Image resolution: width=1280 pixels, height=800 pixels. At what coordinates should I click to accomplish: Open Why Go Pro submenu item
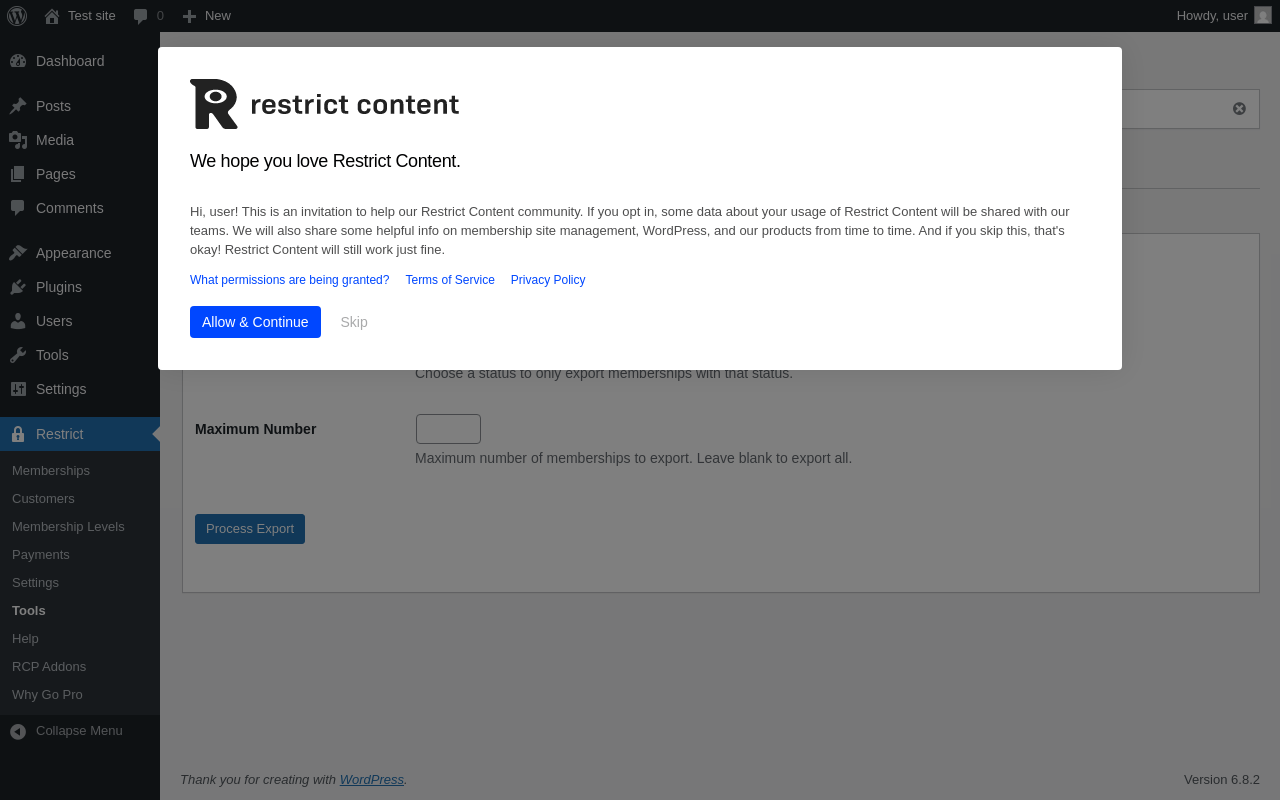click(x=47, y=694)
